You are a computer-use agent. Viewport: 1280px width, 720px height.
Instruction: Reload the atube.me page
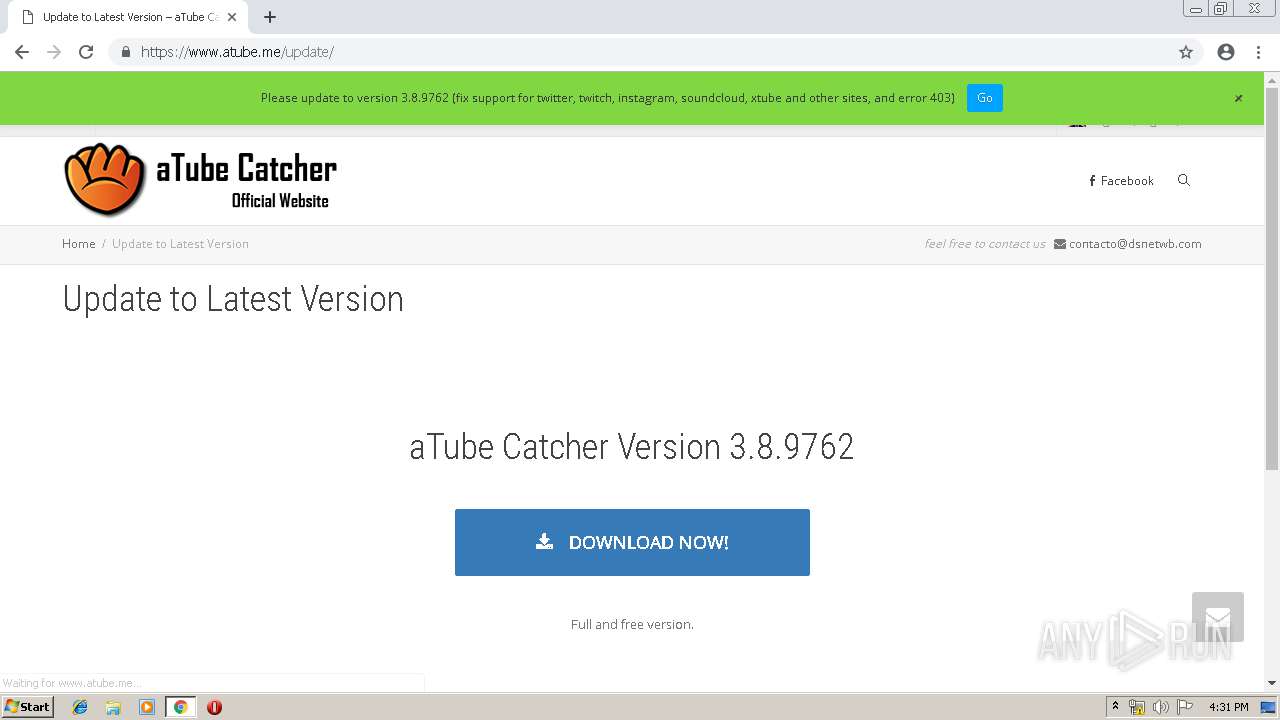point(86,52)
